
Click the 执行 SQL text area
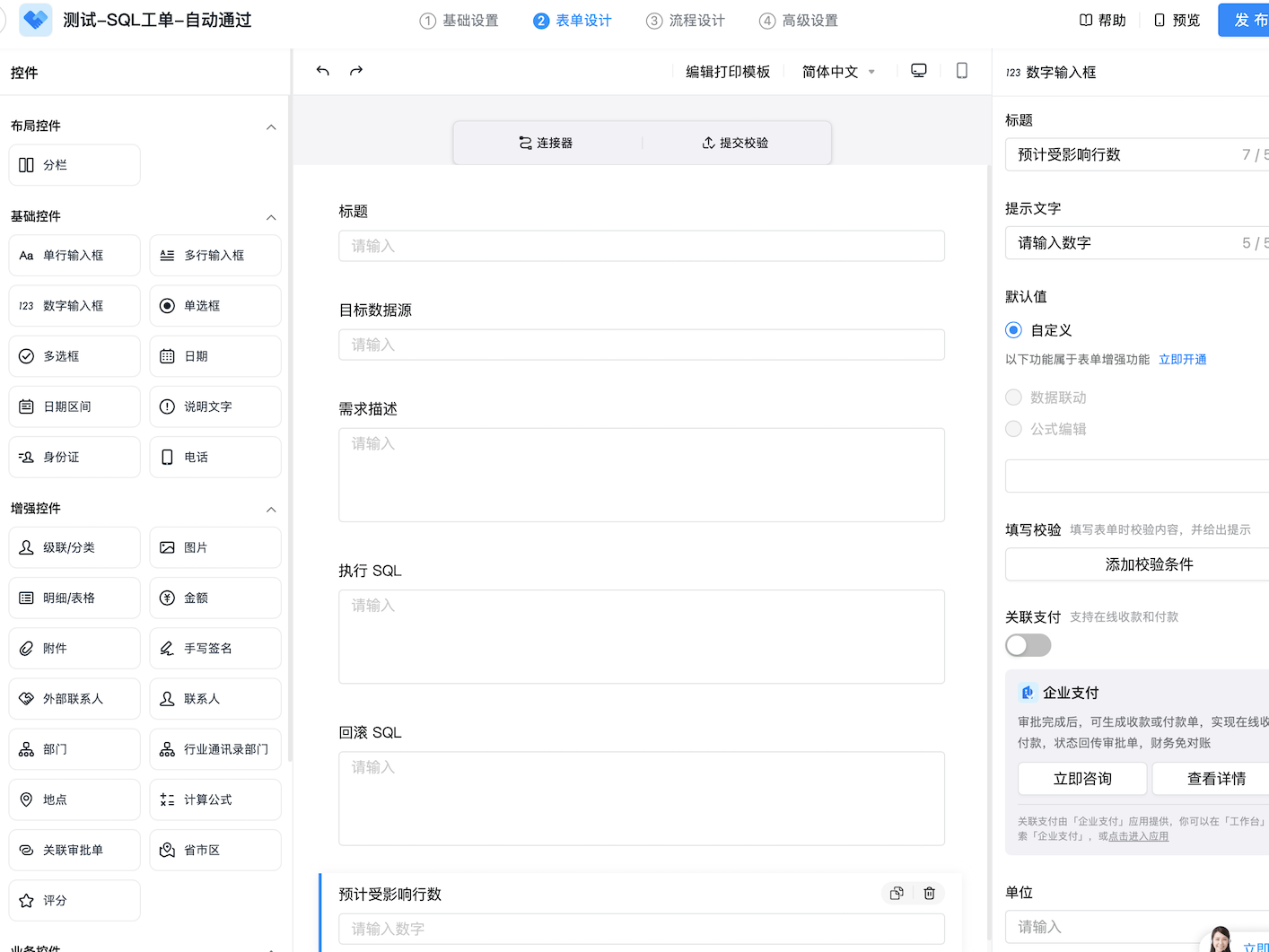click(641, 636)
